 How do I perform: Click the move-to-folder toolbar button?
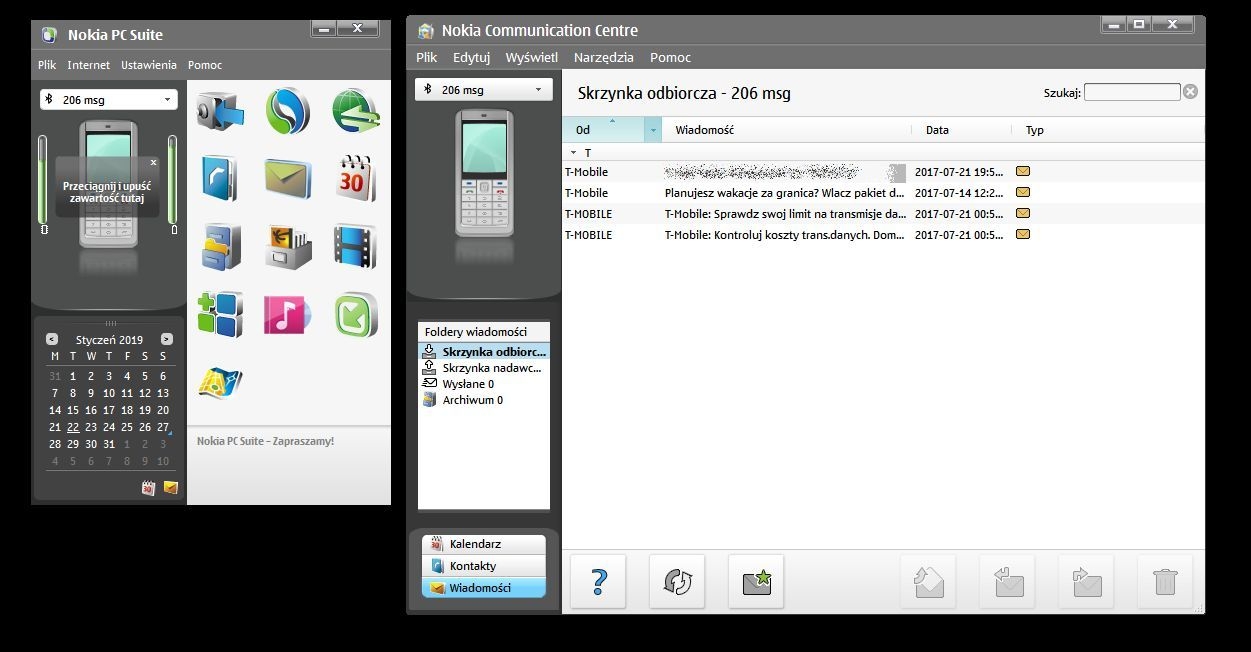coord(928,581)
